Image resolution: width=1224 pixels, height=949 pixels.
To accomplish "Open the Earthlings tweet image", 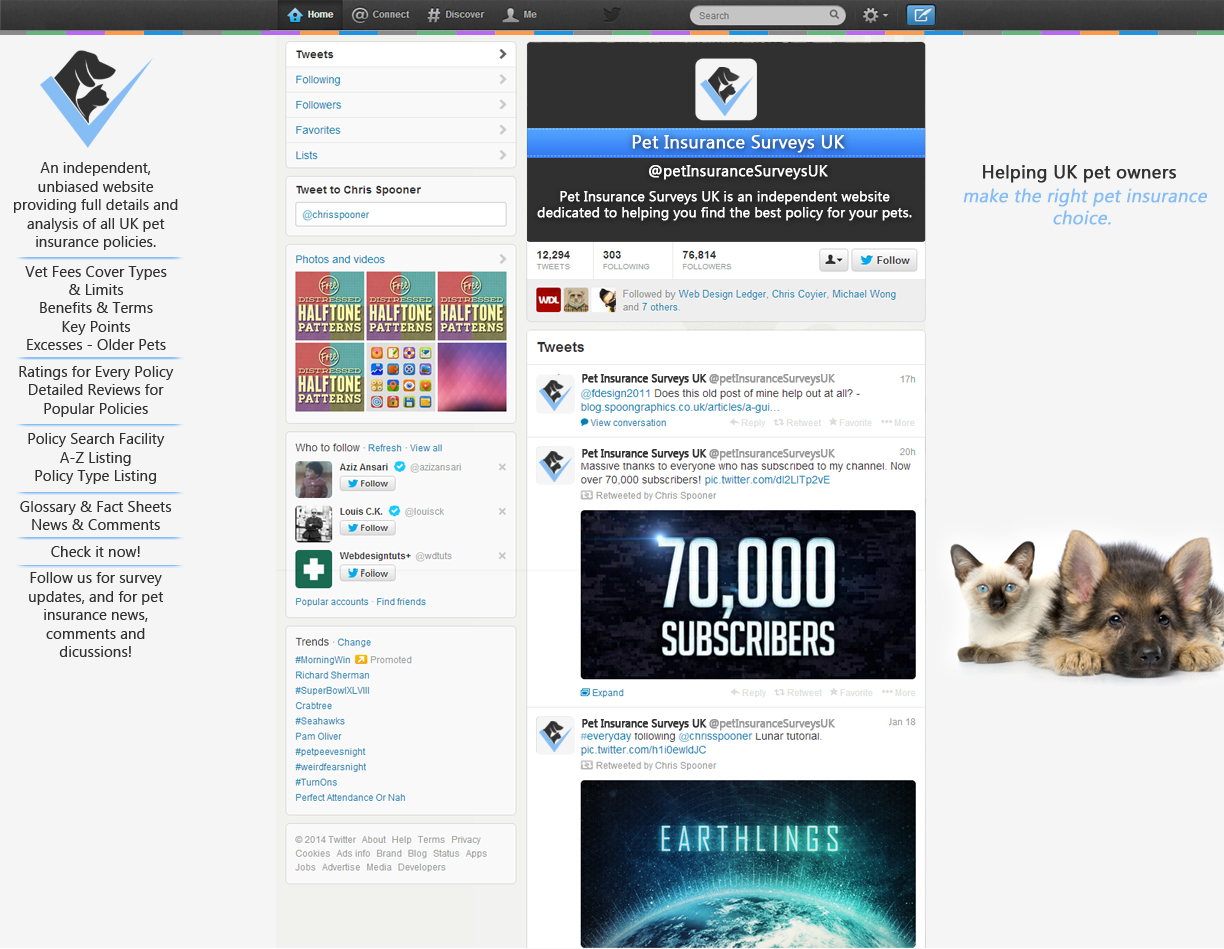I will click(x=748, y=864).
